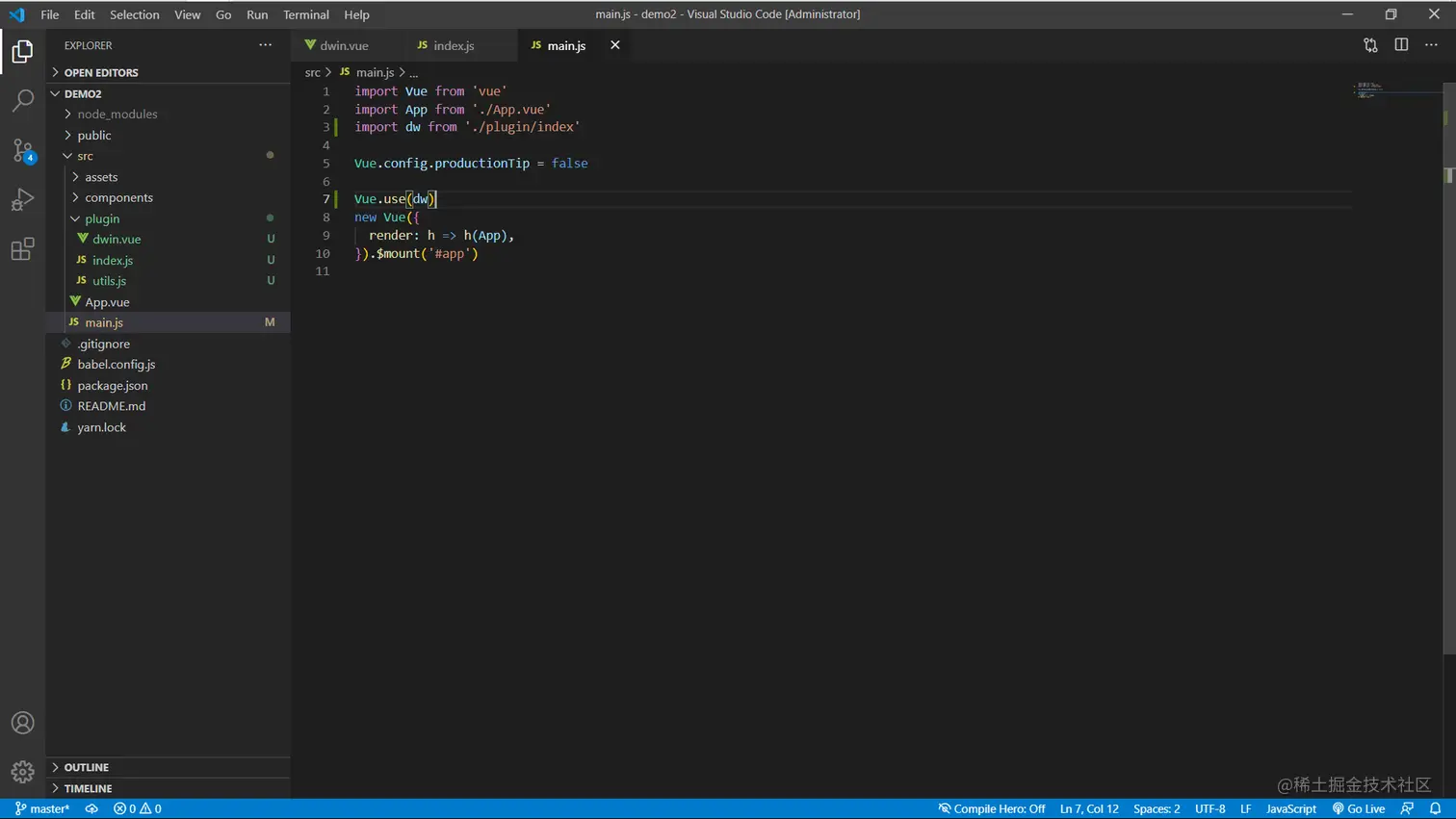Change encoding via UTF-8 item

1209,809
